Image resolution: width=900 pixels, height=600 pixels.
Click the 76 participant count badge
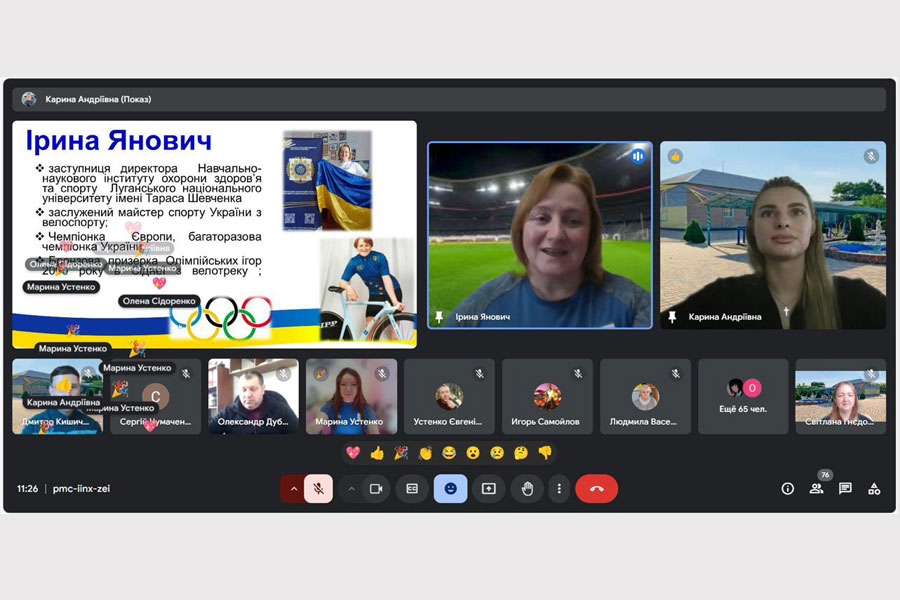825,475
